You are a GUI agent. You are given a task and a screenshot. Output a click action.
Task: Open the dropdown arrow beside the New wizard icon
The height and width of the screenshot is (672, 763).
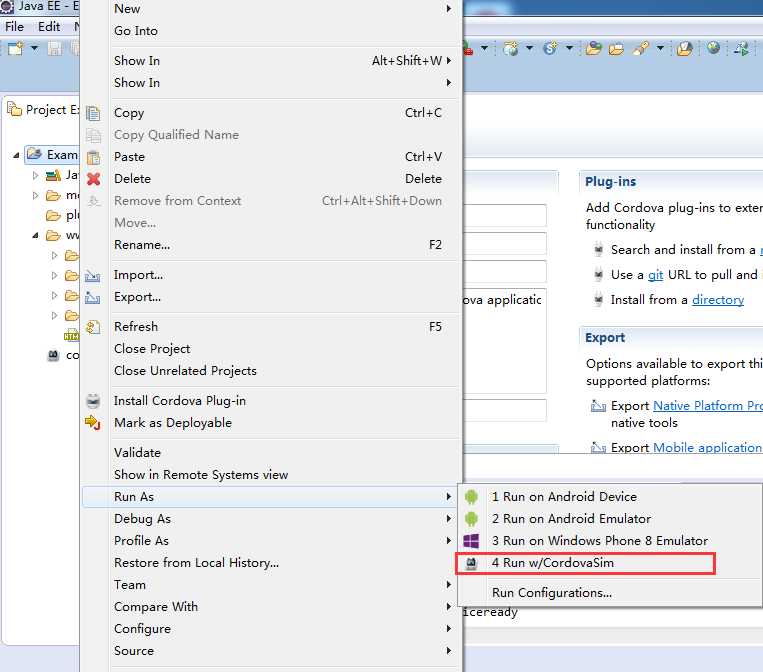[x=34, y=48]
